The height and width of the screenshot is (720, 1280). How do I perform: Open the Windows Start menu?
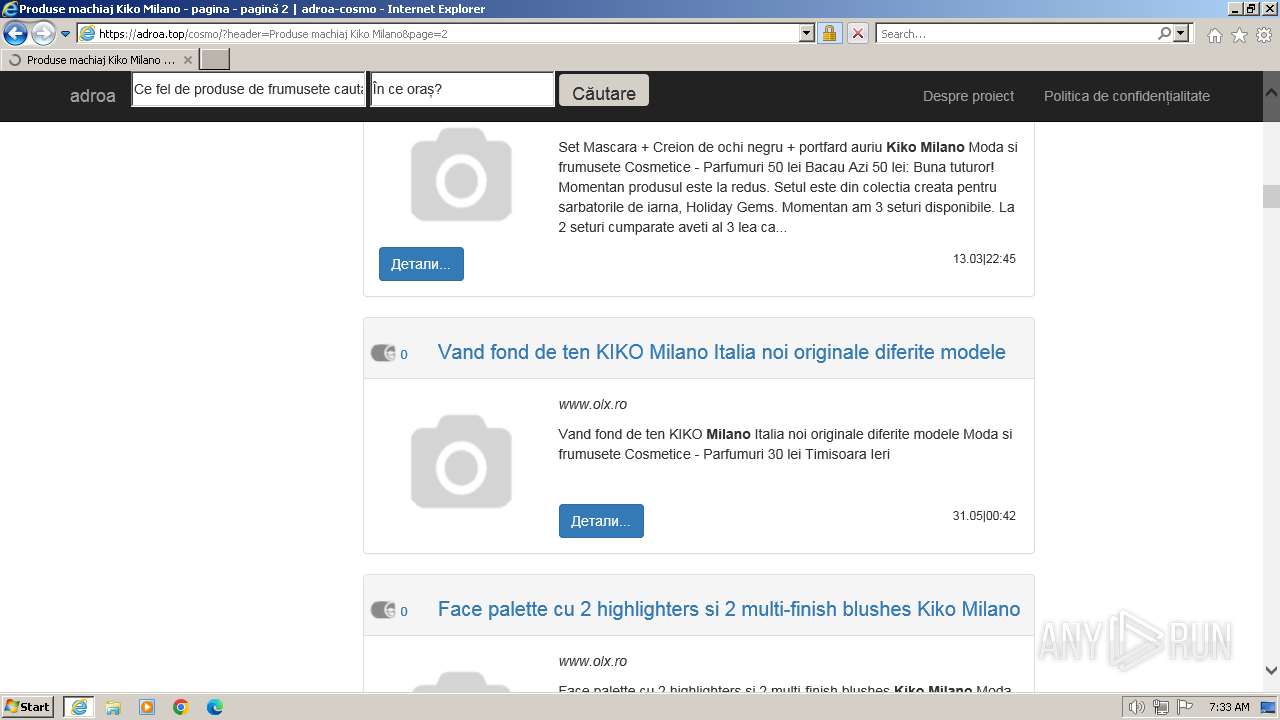click(x=28, y=707)
